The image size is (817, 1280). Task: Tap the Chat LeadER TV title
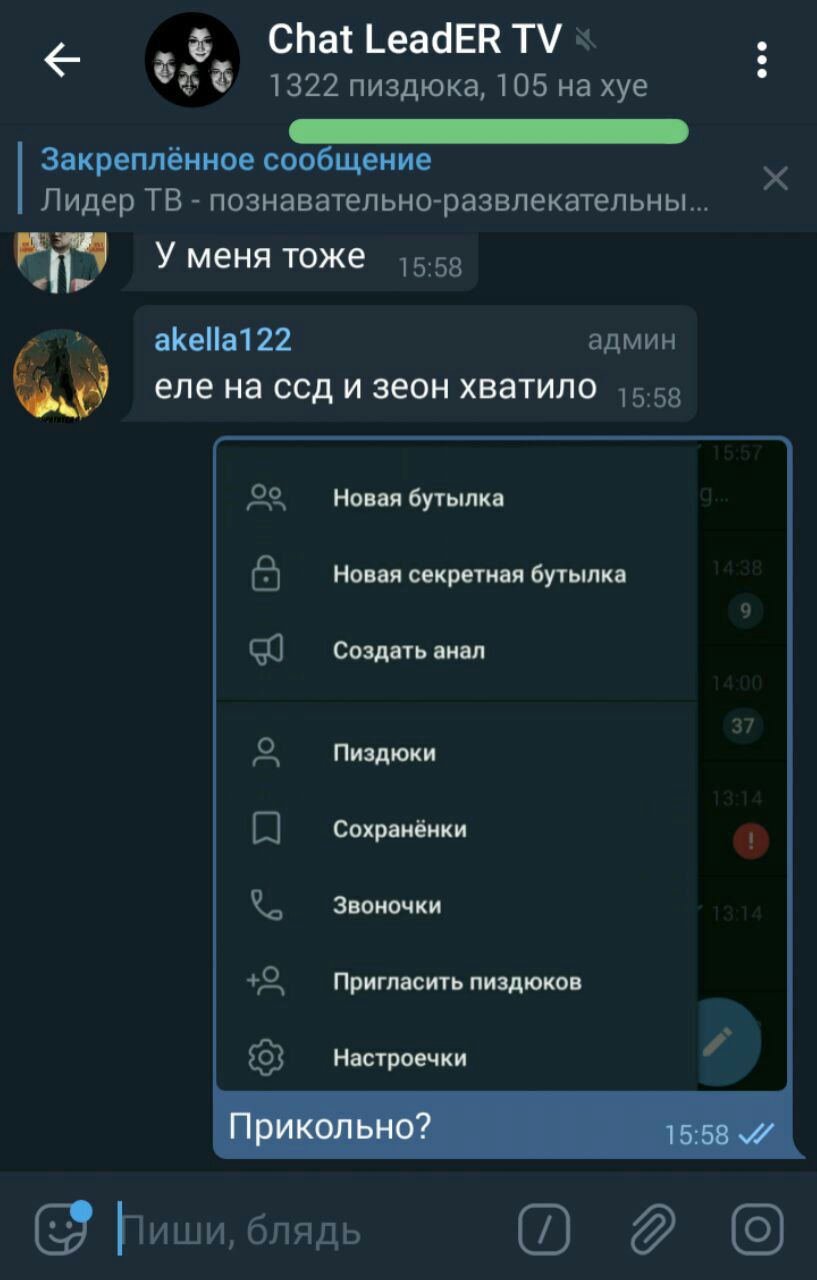click(414, 39)
